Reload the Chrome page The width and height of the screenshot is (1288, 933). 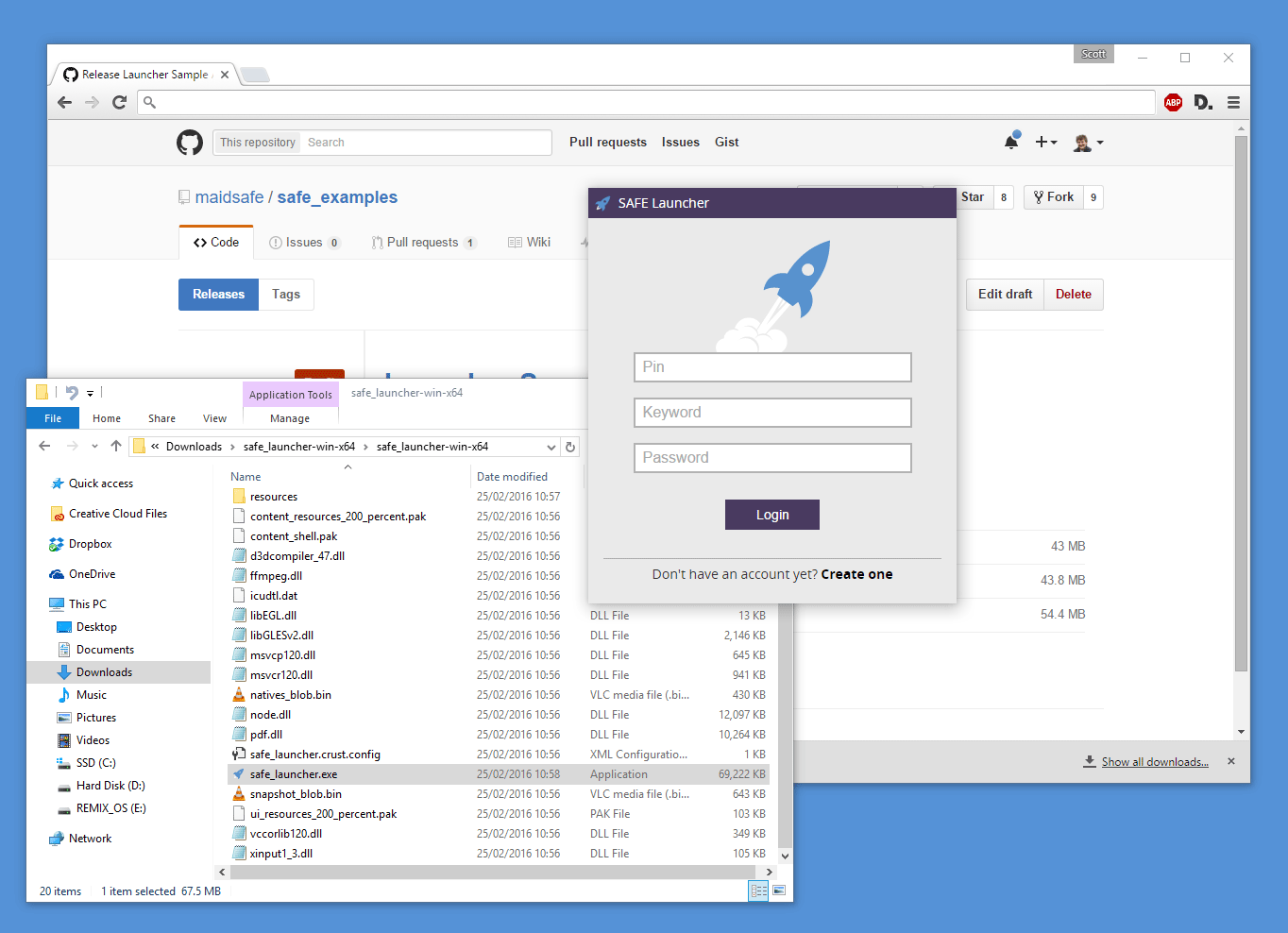(119, 102)
